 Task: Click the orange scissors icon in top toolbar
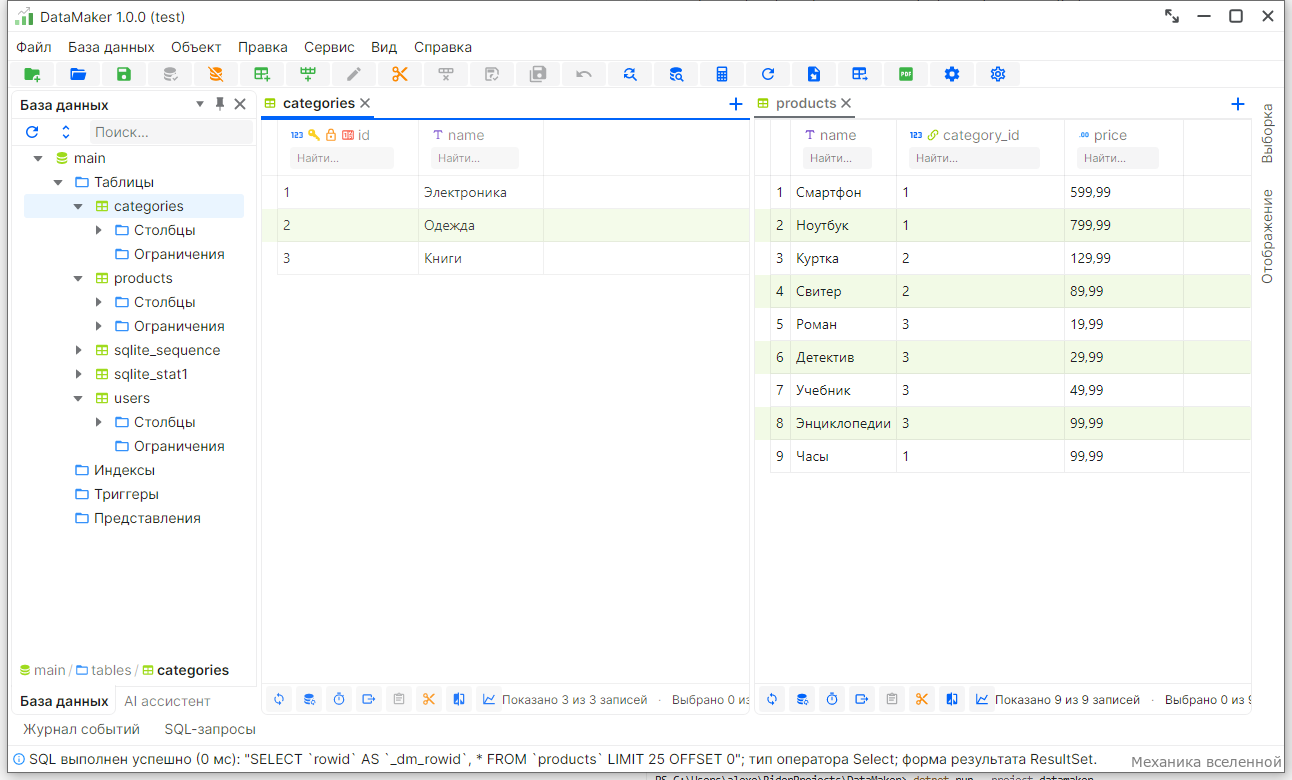pyautogui.click(x=400, y=74)
